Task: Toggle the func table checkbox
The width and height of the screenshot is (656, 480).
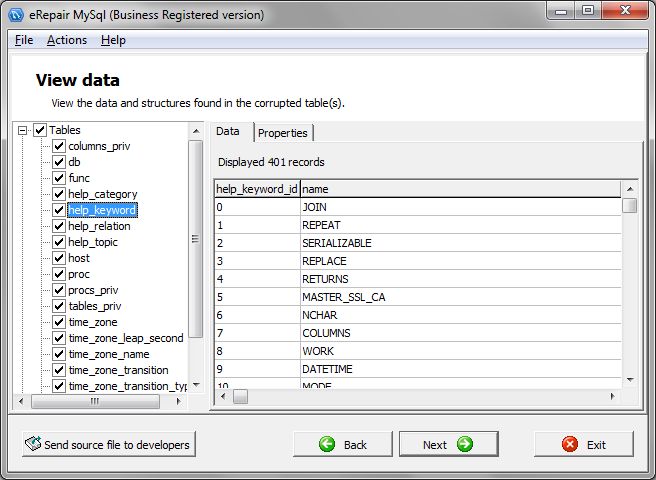Action: click(59, 178)
